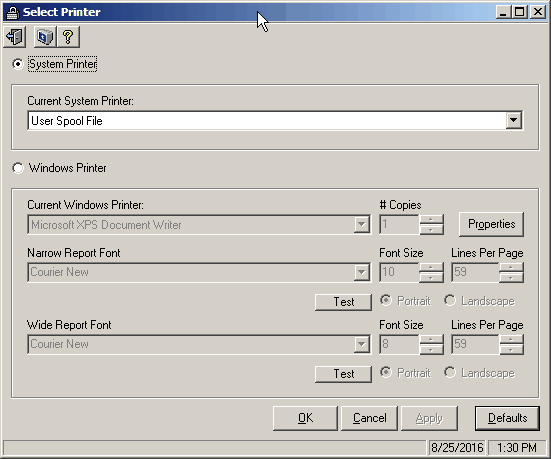Decrease Narrow Report Lines Per Page
Screen dimensions: 551x459
pyautogui.click(x=511, y=277)
